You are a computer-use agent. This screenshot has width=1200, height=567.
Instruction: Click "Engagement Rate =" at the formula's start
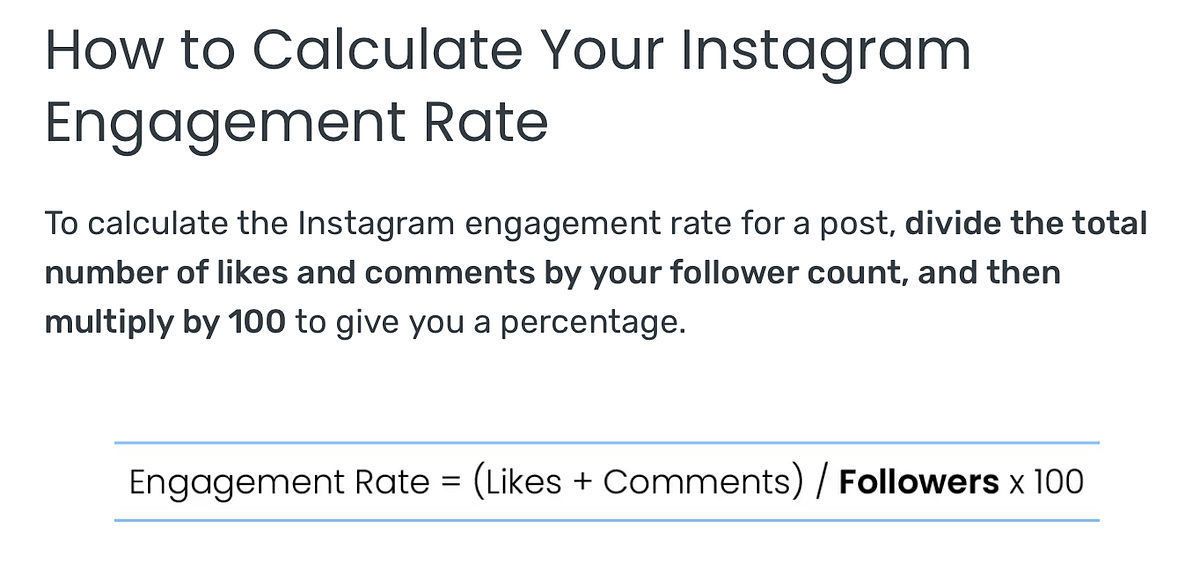(x=293, y=483)
